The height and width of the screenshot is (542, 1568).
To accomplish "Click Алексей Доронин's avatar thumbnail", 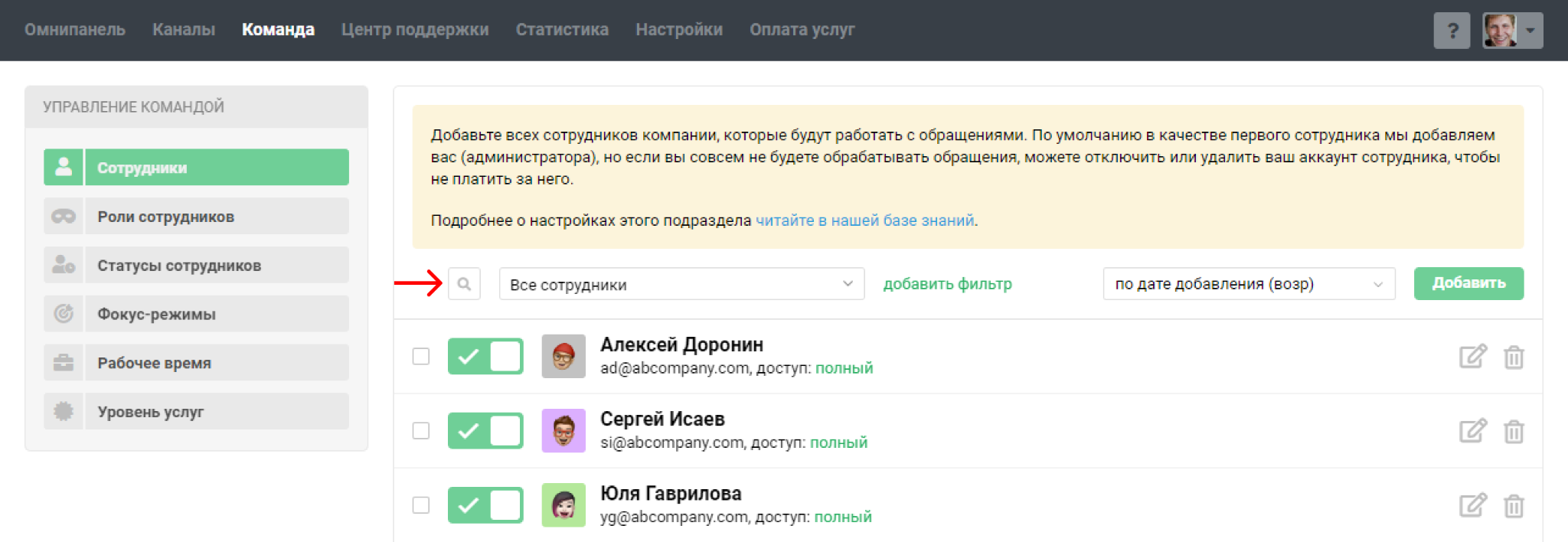I will pos(563,357).
